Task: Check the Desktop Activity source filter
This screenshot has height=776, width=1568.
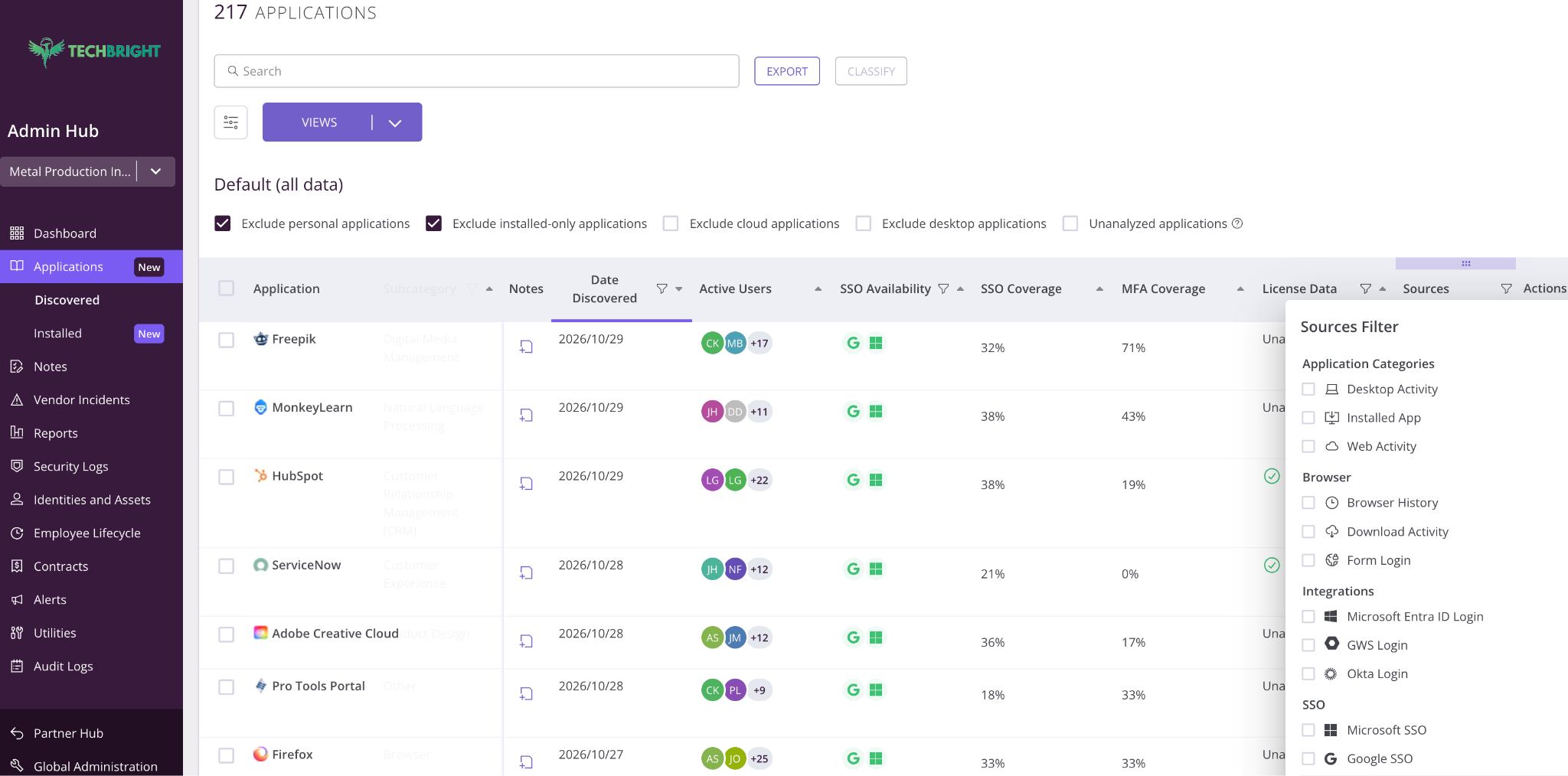Action: pyautogui.click(x=1308, y=390)
